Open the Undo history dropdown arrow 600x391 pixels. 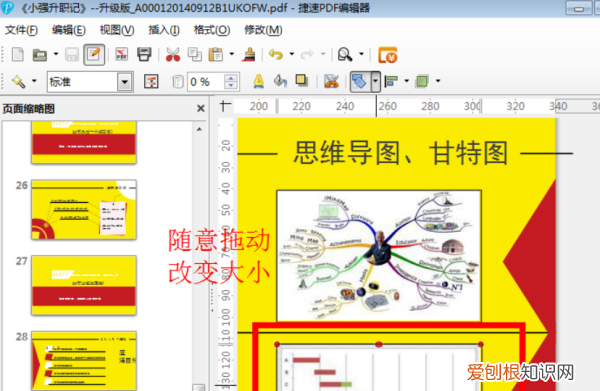292,54
